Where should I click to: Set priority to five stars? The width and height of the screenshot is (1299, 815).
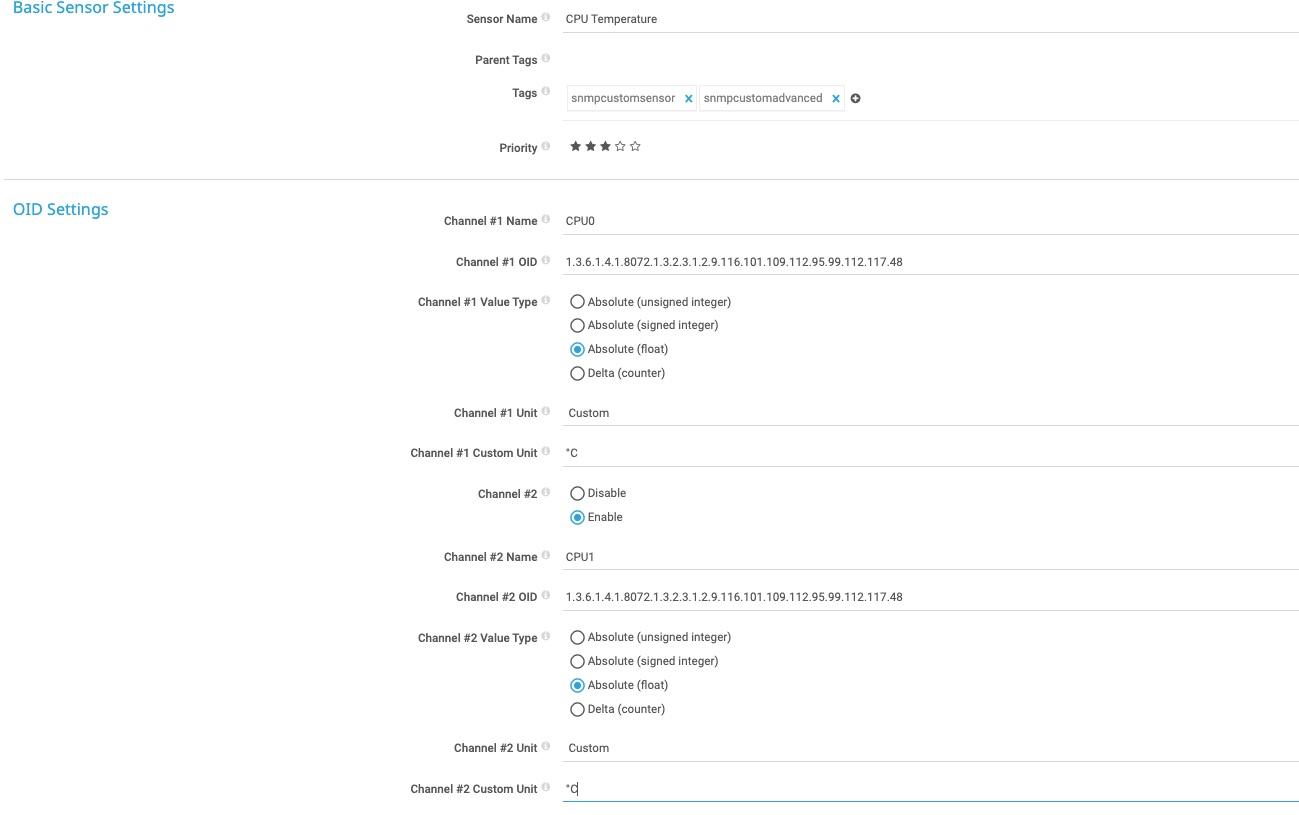[635, 147]
